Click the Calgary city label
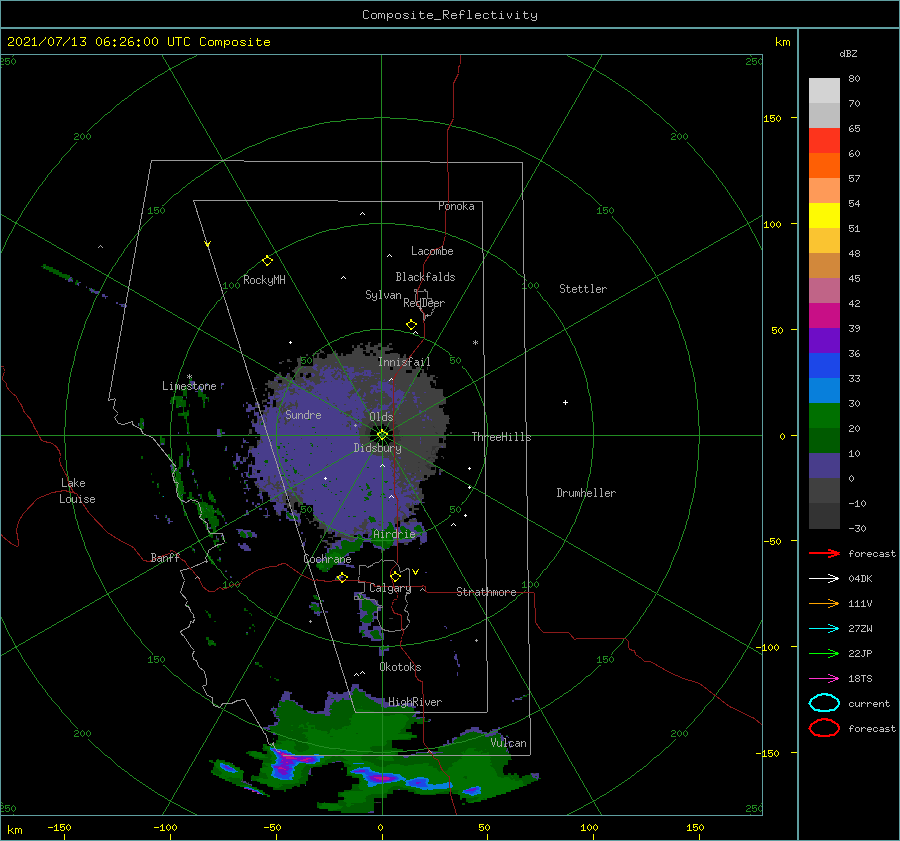The image size is (900, 841). pos(390,588)
